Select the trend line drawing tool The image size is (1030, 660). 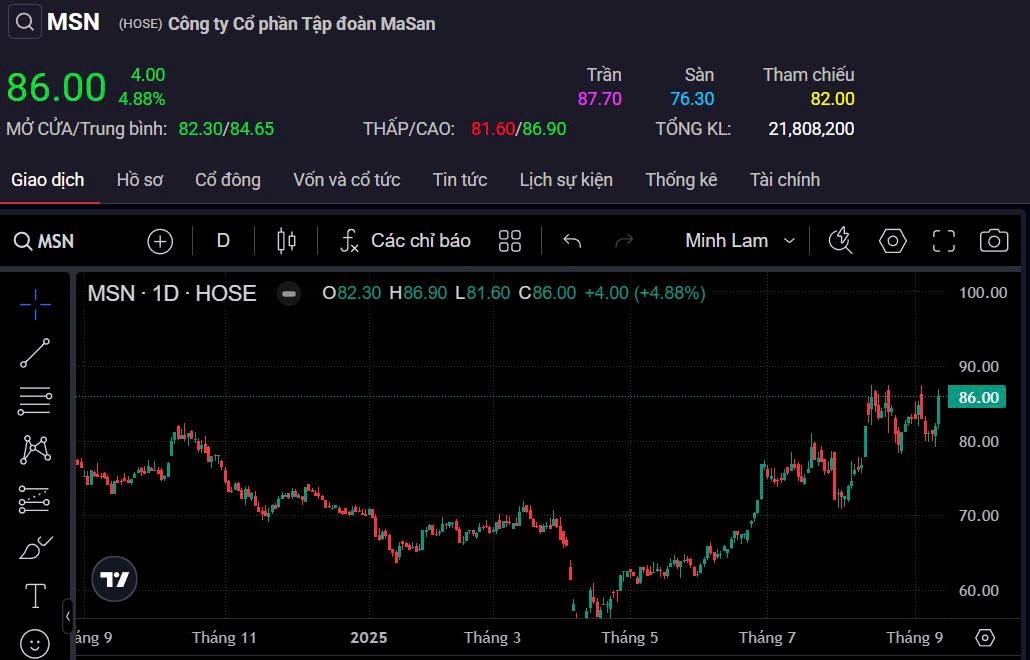(35, 353)
